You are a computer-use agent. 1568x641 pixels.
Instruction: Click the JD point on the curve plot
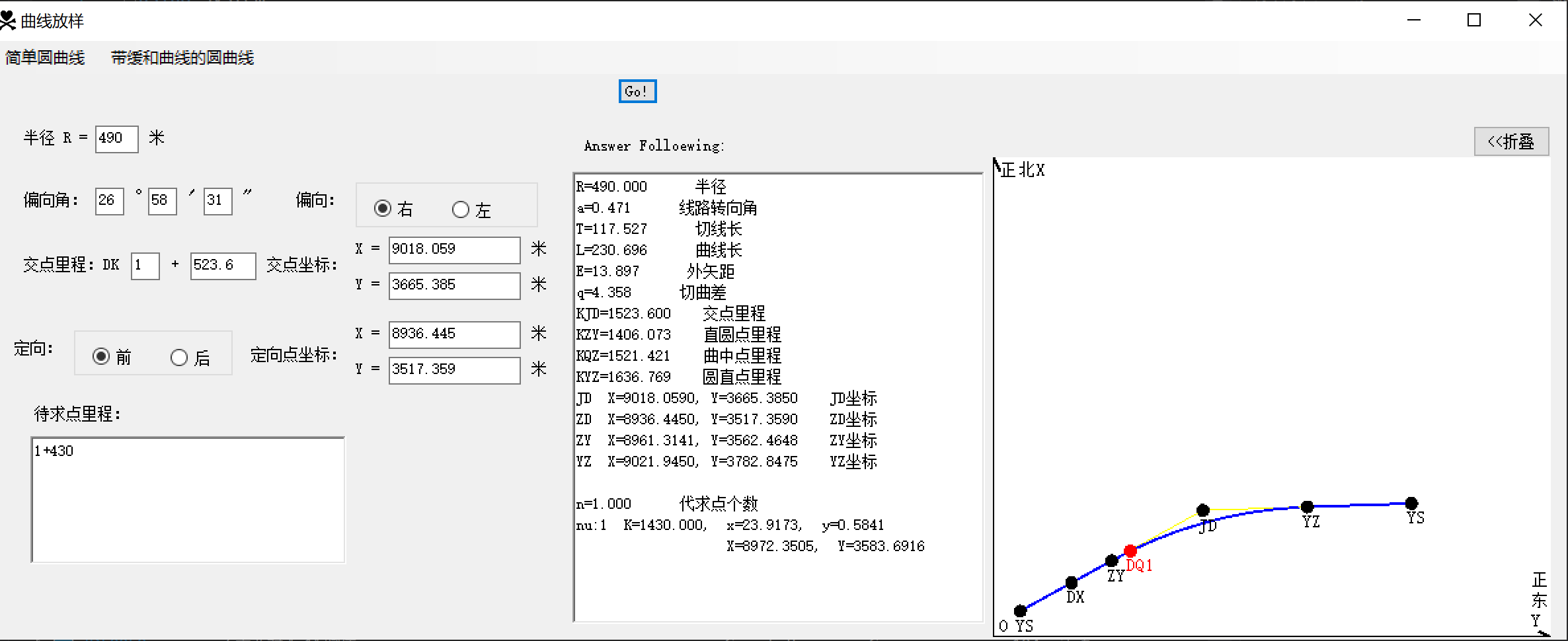point(1203,510)
